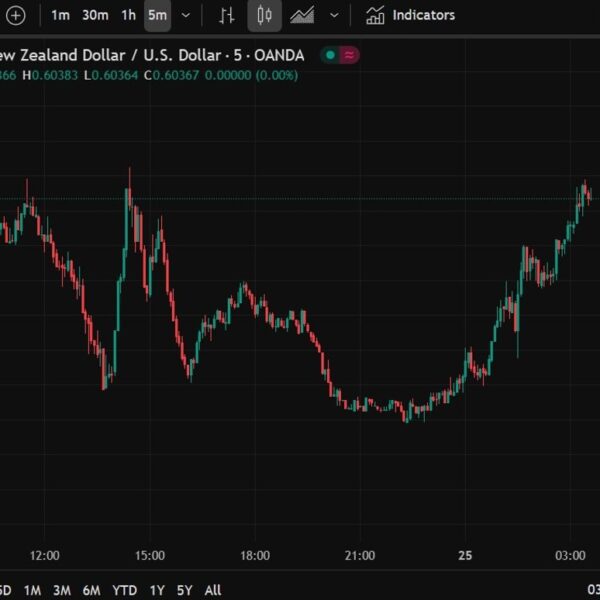Set date range to 5Y
The height and width of the screenshot is (600, 600).
coord(183,590)
